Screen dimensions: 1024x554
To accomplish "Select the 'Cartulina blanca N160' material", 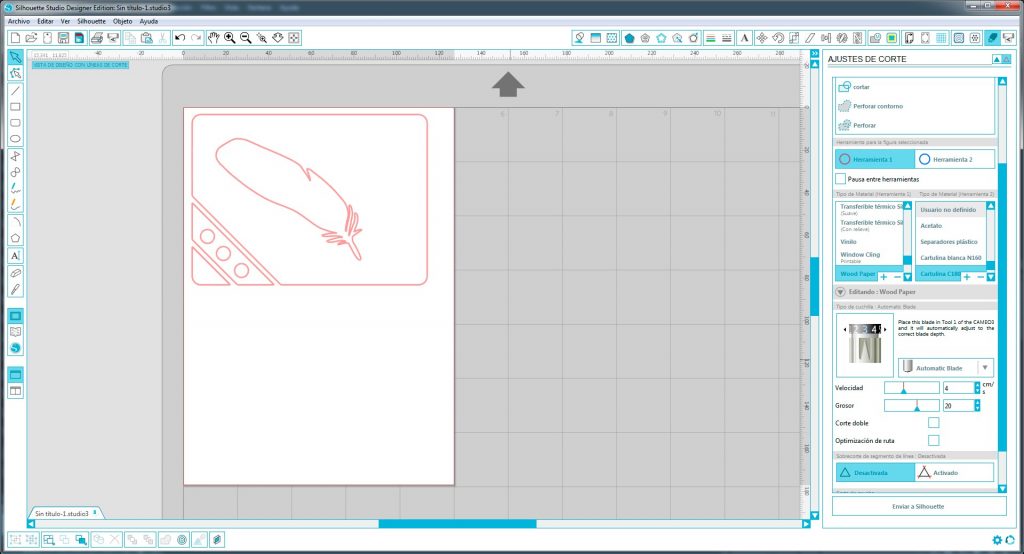I will click(x=951, y=258).
